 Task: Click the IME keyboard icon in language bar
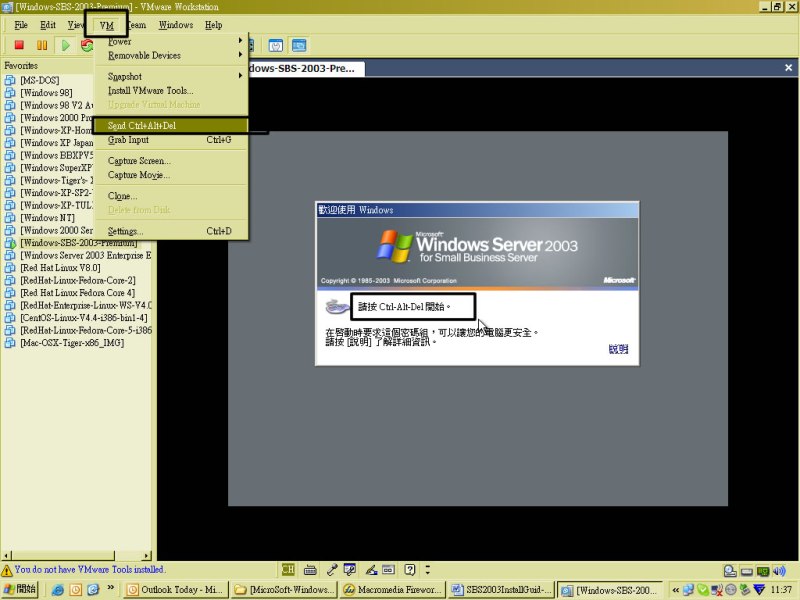click(x=310, y=570)
